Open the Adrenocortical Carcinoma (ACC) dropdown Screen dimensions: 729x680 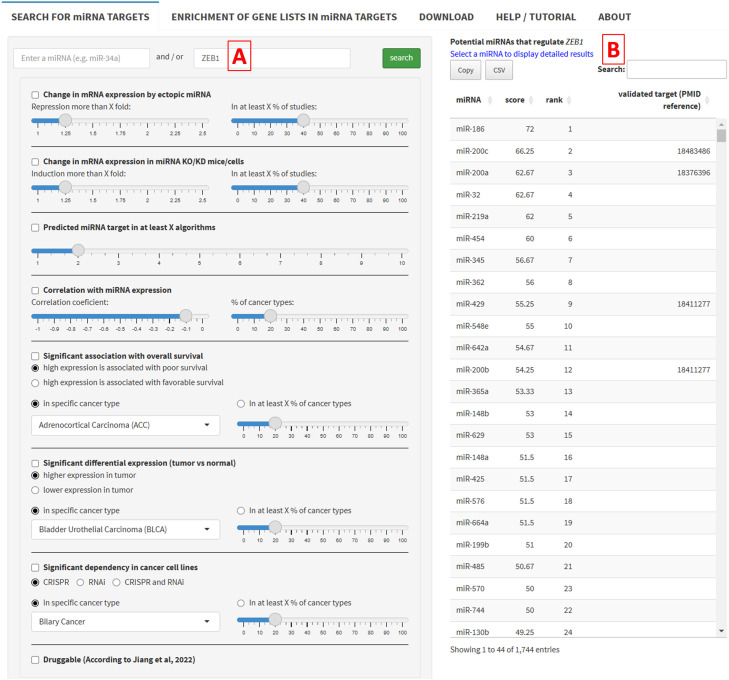point(125,425)
